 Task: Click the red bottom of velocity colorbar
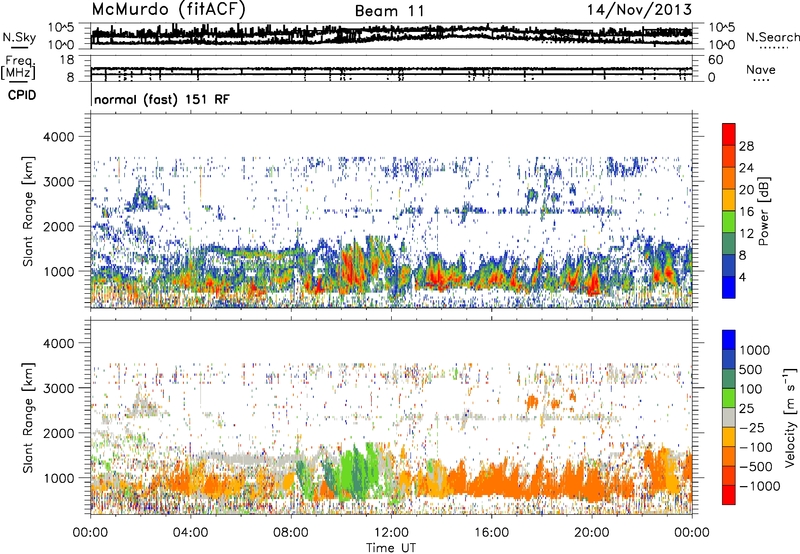click(x=729, y=495)
